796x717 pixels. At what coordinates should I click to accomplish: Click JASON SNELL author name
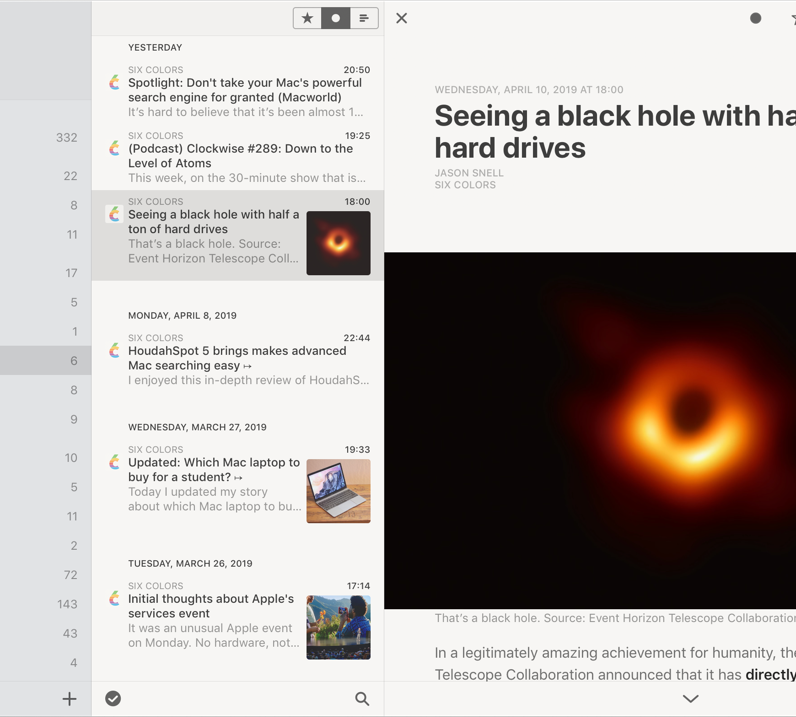tap(469, 173)
